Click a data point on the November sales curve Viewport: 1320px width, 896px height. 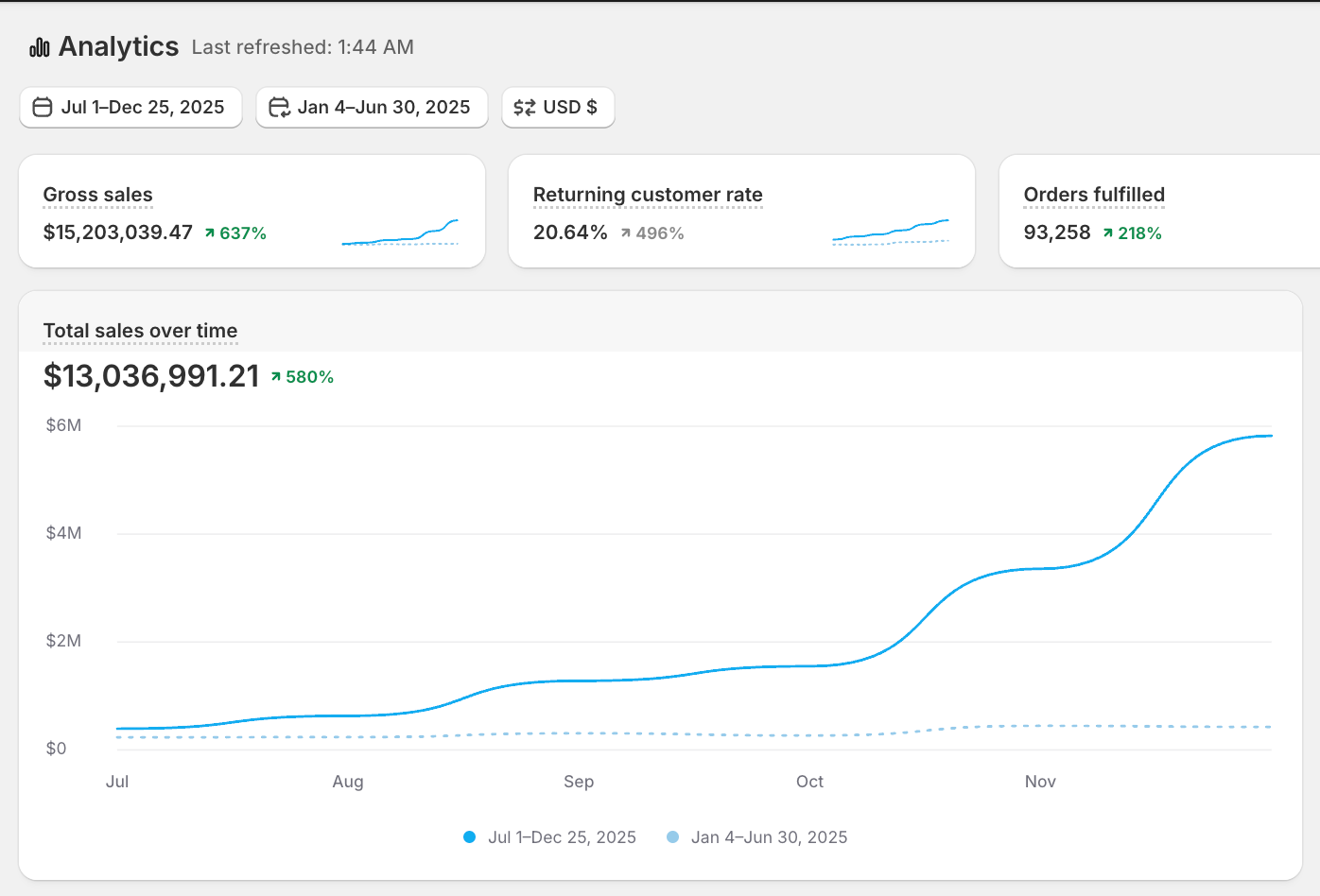pyautogui.click(x=1040, y=569)
